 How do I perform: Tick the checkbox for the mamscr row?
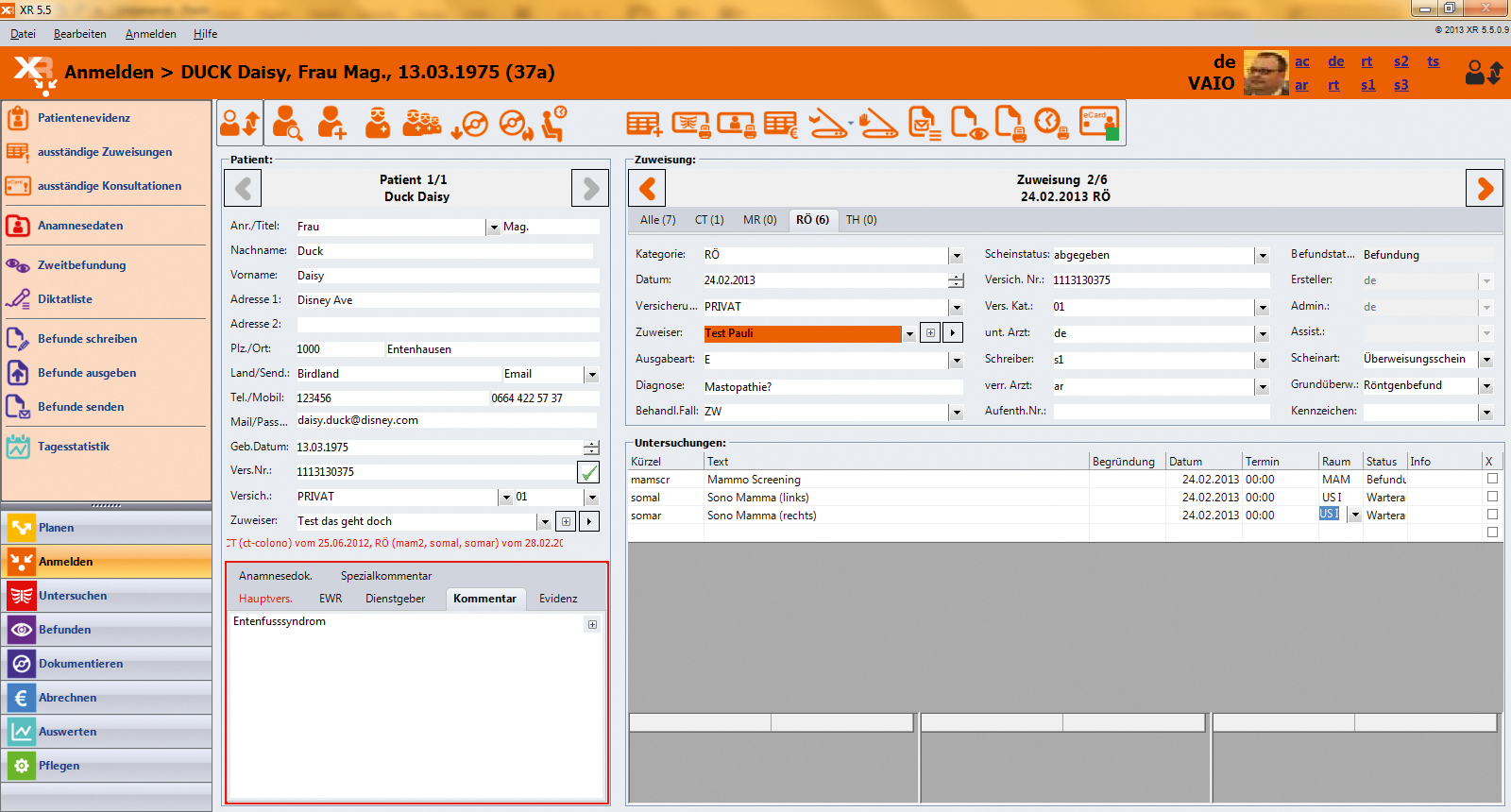(1492, 479)
